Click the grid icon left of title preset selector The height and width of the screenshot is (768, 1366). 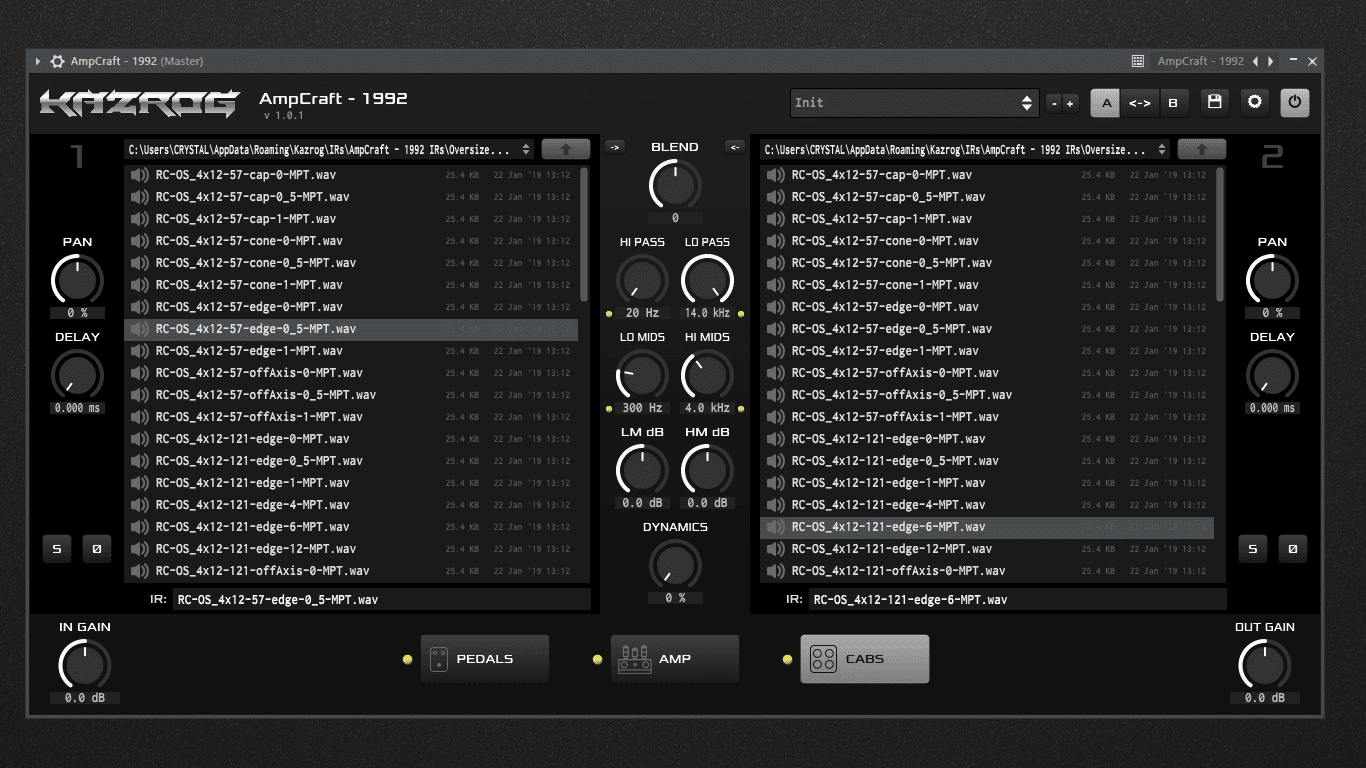coord(1138,61)
